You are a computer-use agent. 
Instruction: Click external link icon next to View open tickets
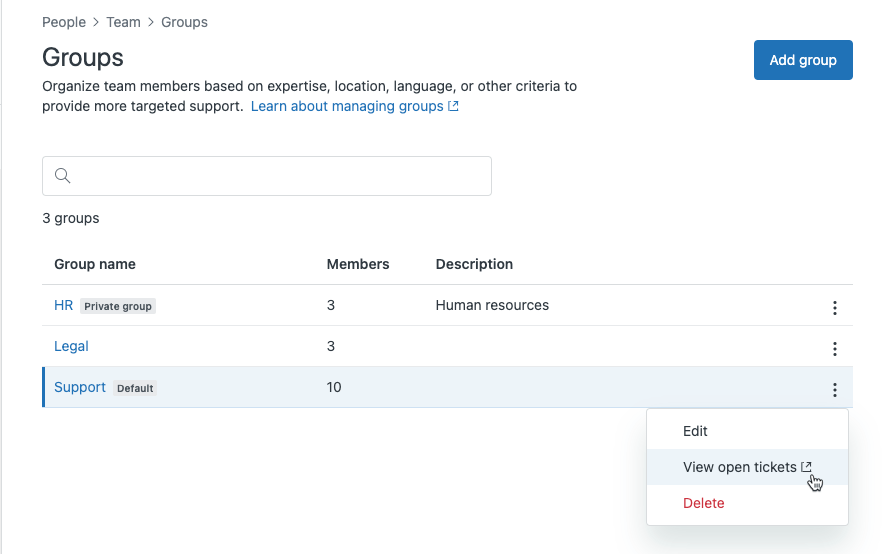[807, 467]
